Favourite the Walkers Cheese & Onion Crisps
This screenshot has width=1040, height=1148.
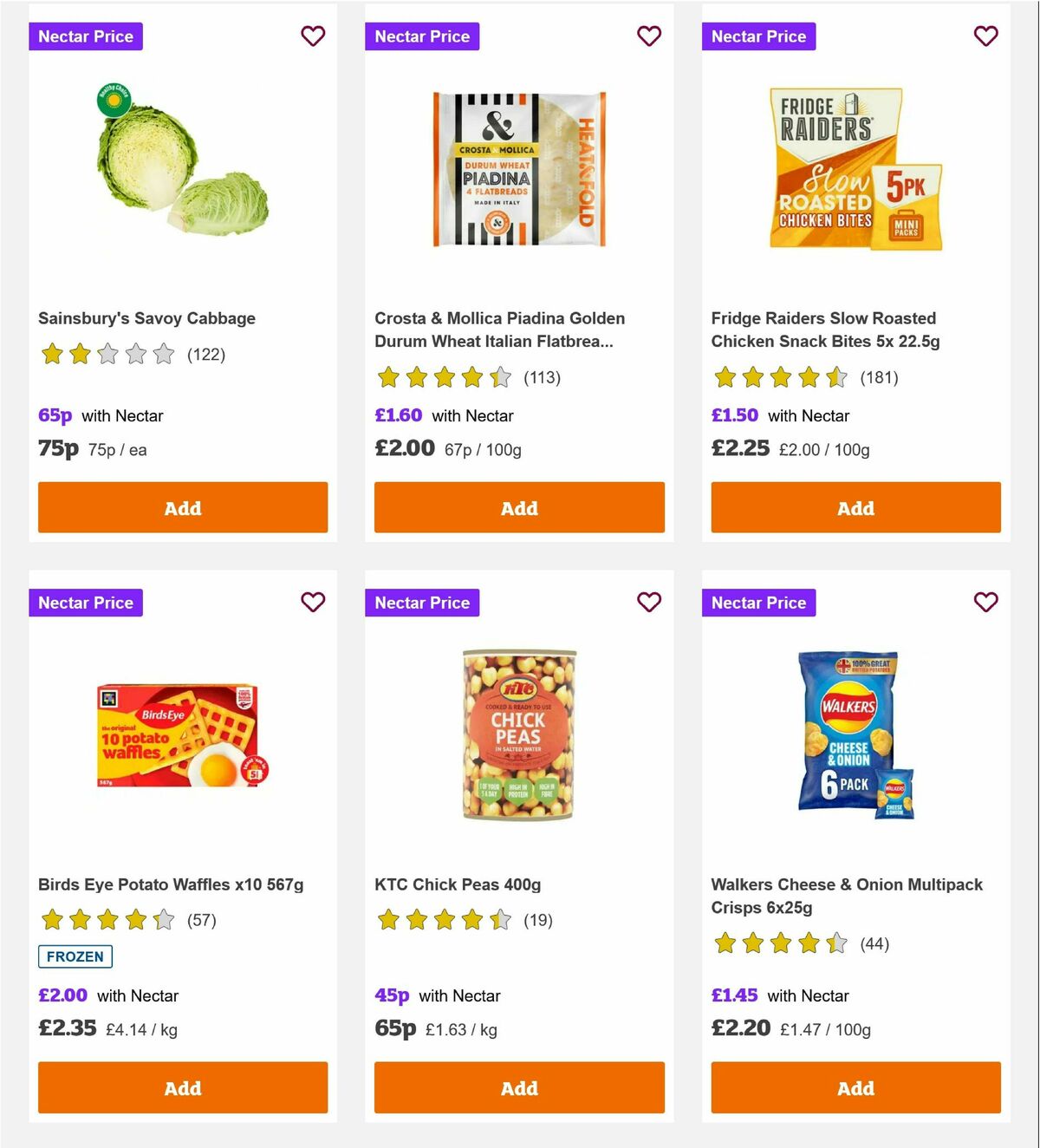tap(985, 602)
